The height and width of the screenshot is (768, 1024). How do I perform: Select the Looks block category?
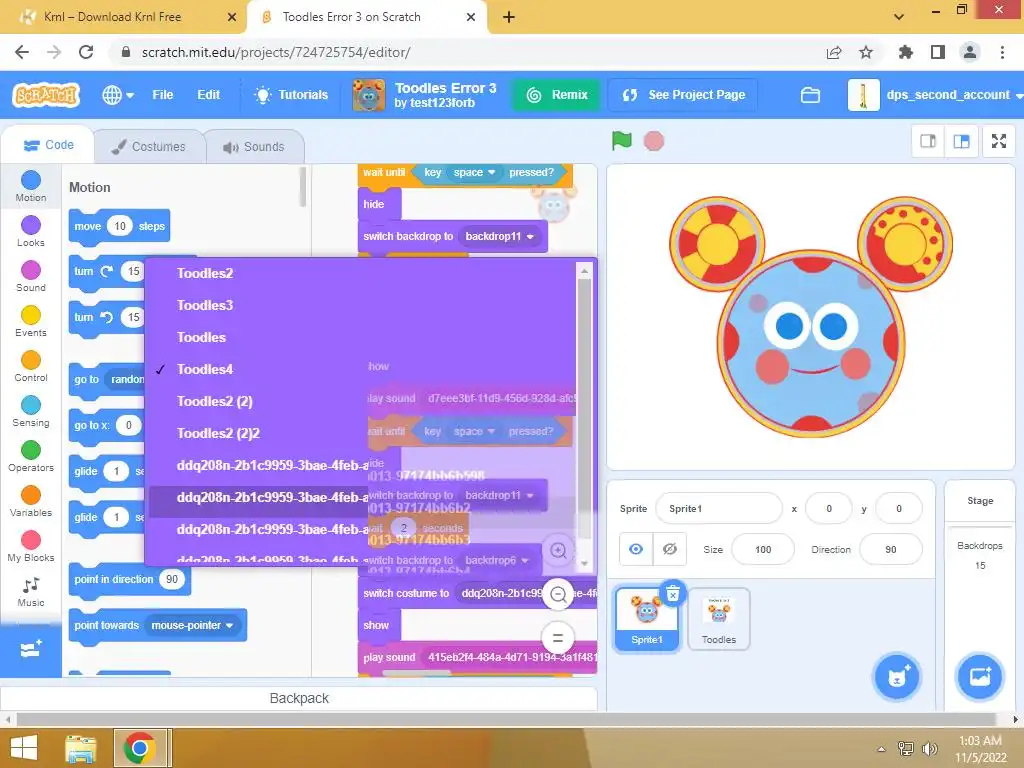tap(31, 231)
